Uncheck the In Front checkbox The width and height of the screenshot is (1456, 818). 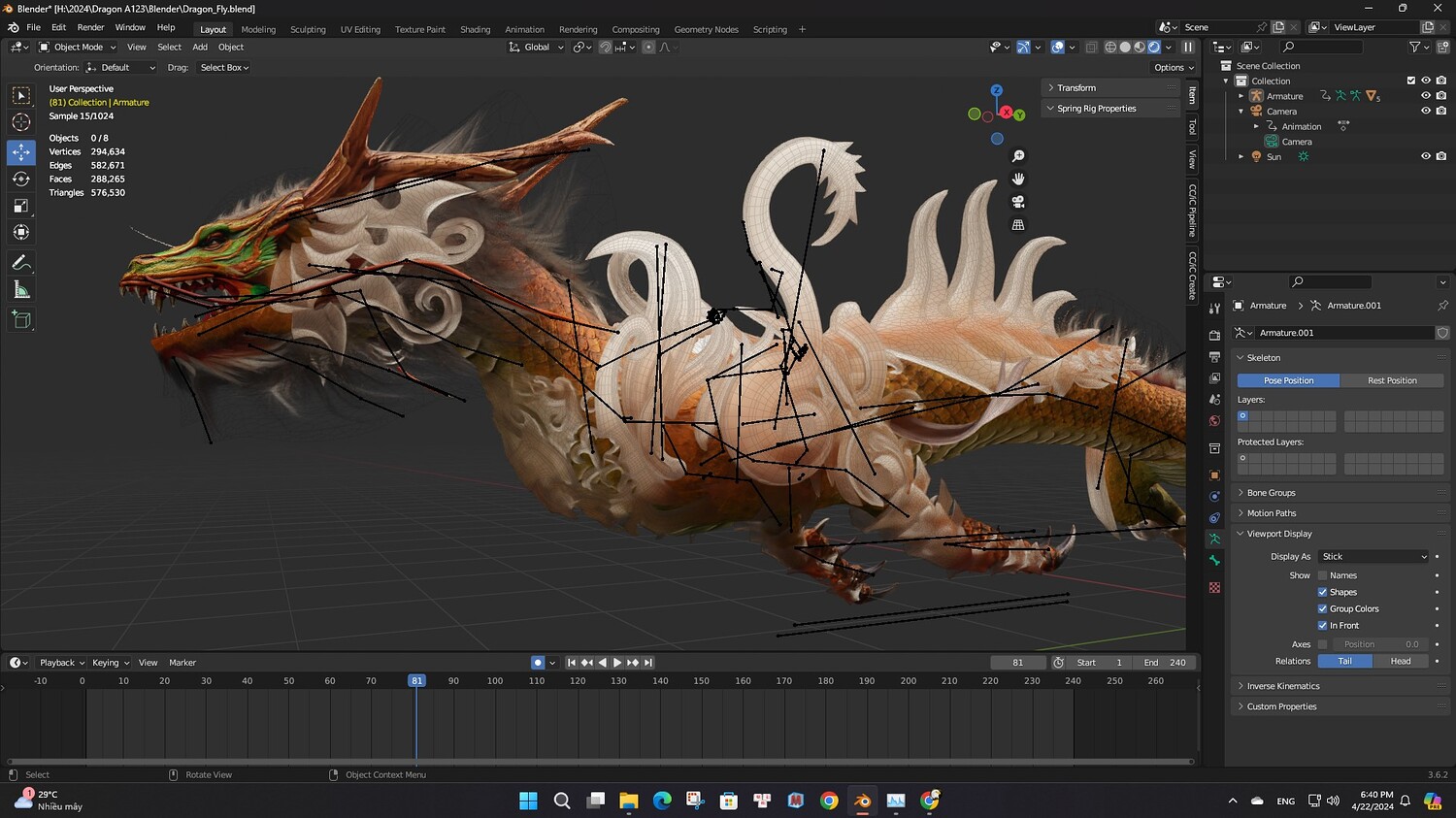[x=1322, y=626]
